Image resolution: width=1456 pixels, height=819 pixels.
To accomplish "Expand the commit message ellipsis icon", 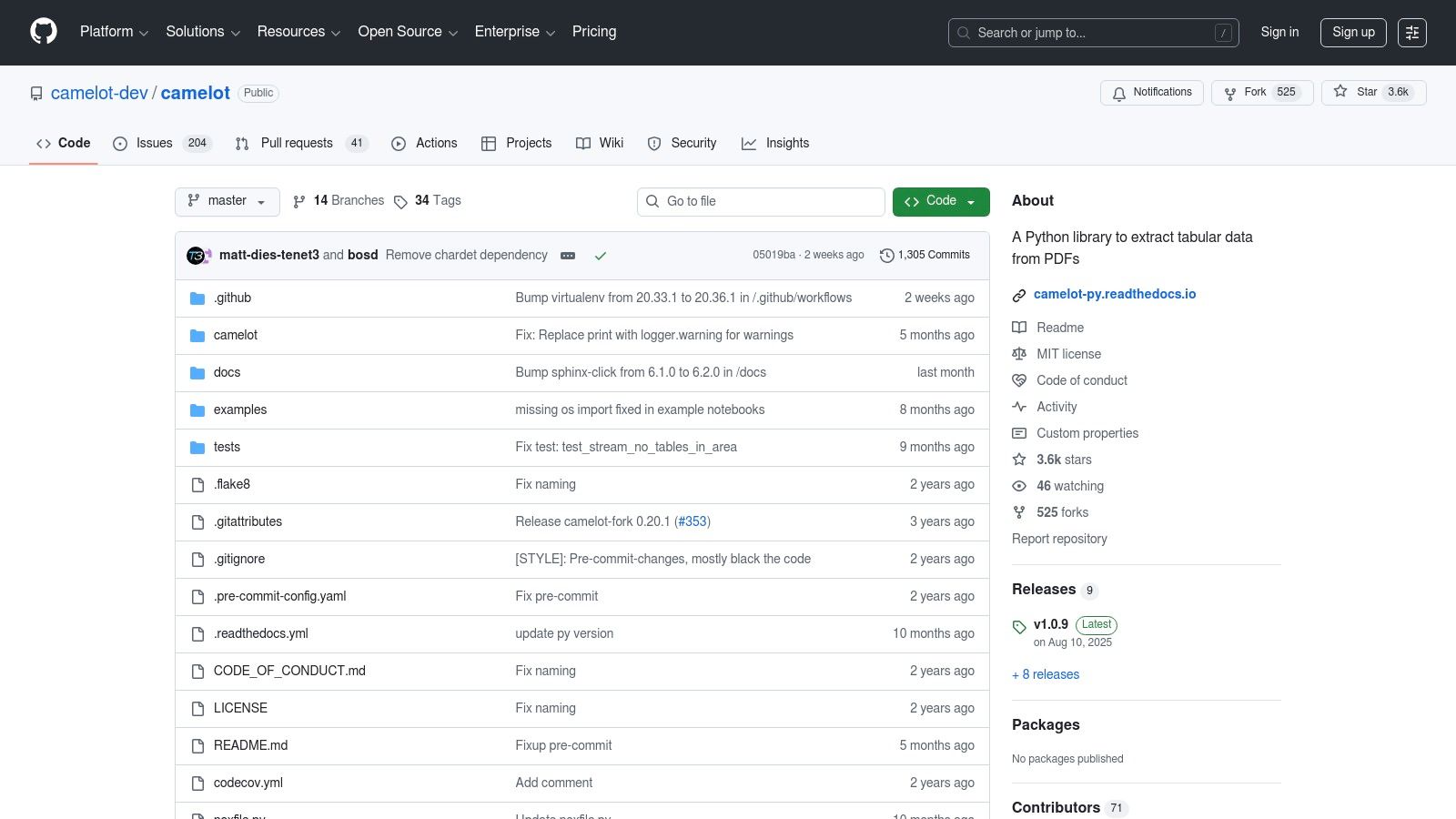I will (x=568, y=256).
